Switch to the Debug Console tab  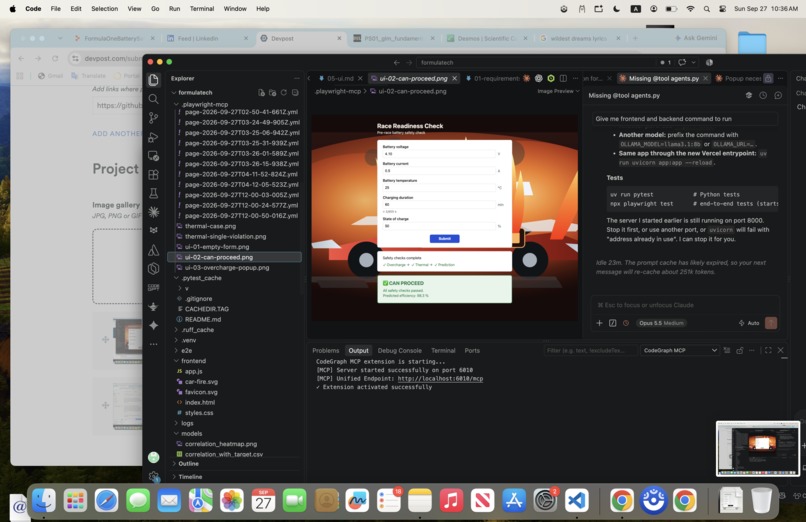[x=399, y=350]
